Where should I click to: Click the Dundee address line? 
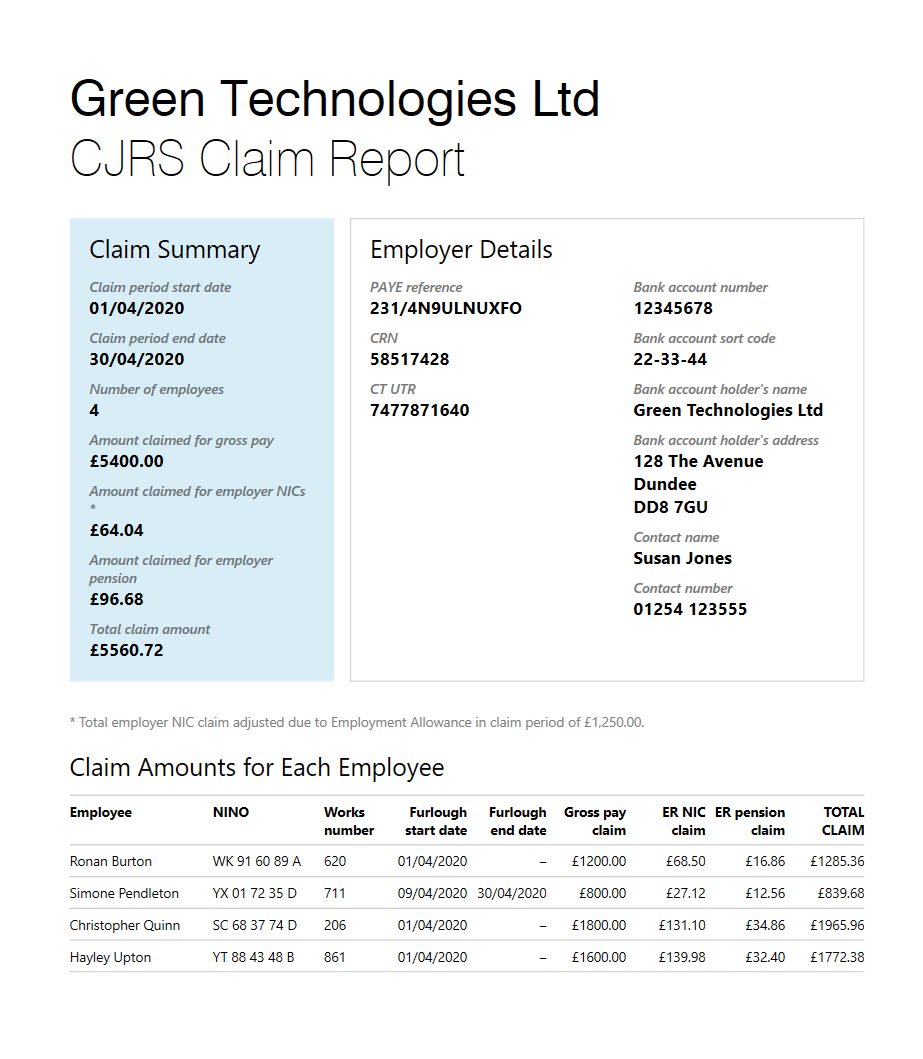(665, 484)
